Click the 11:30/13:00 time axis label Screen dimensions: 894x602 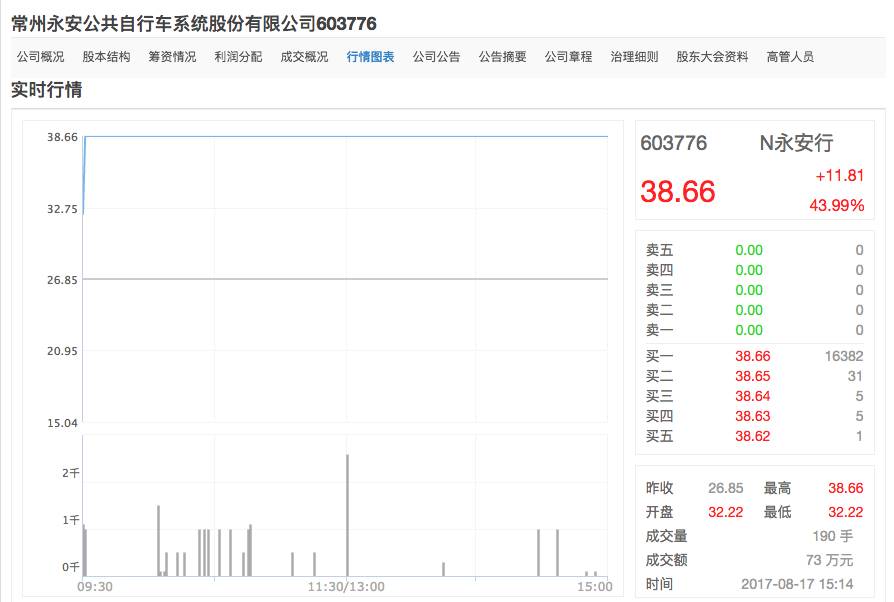346,587
